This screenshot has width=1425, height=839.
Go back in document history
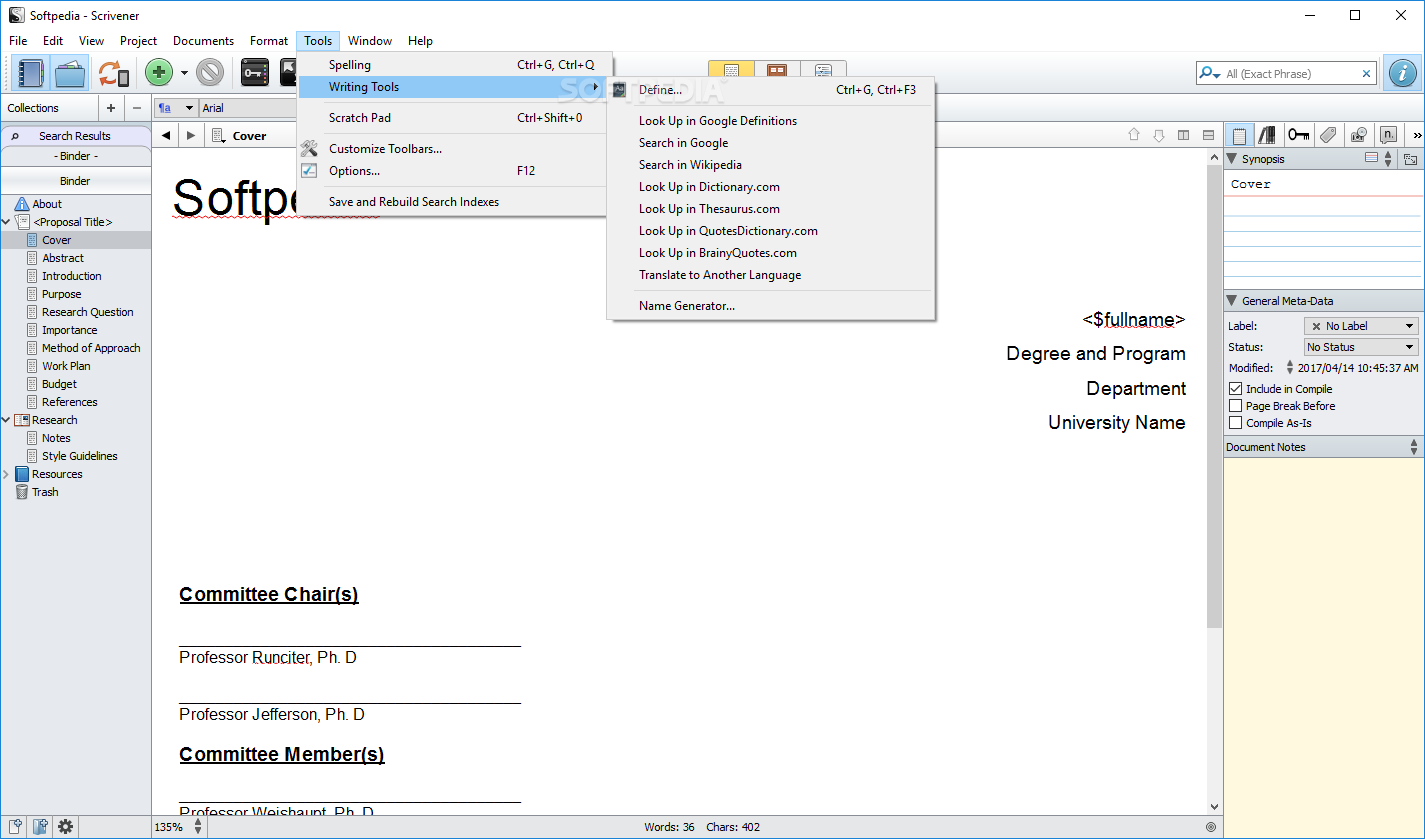click(166, 135)
